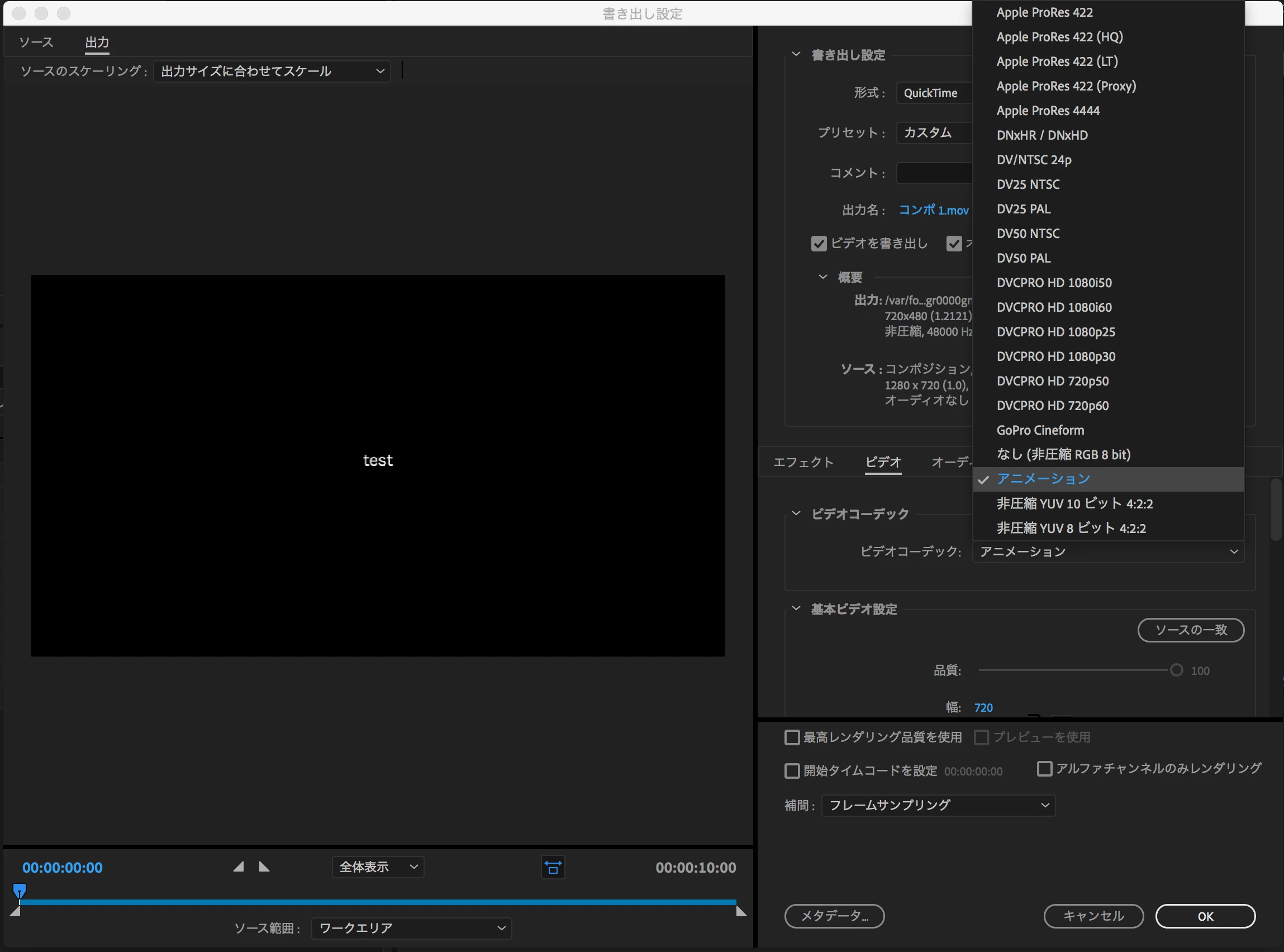Enable 最高レンダリング品質を使用 checkbox
This screenshot has width=1284, height=952.
(x=792, y=737)
